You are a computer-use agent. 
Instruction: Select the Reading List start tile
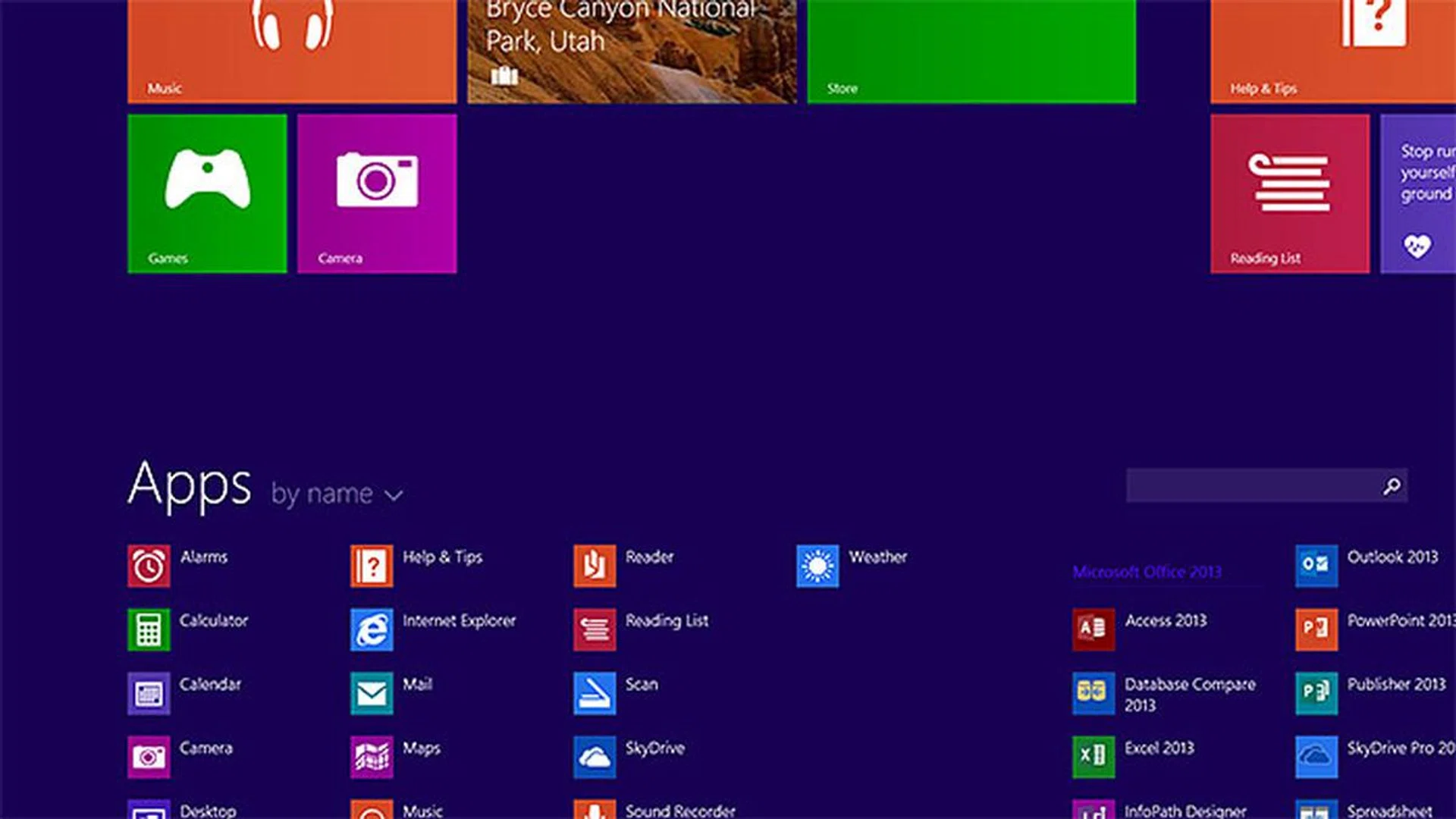coord(1289,193)
